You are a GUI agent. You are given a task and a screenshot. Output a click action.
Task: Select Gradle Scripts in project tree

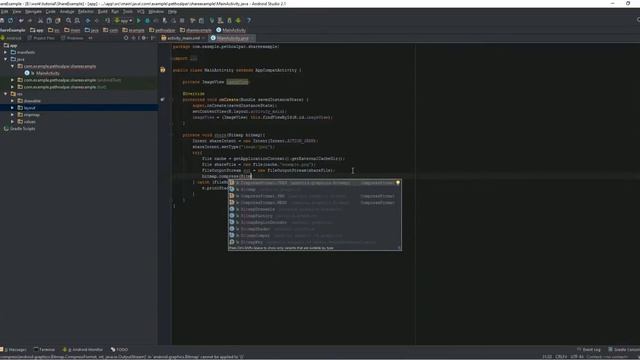click(22, 129)
